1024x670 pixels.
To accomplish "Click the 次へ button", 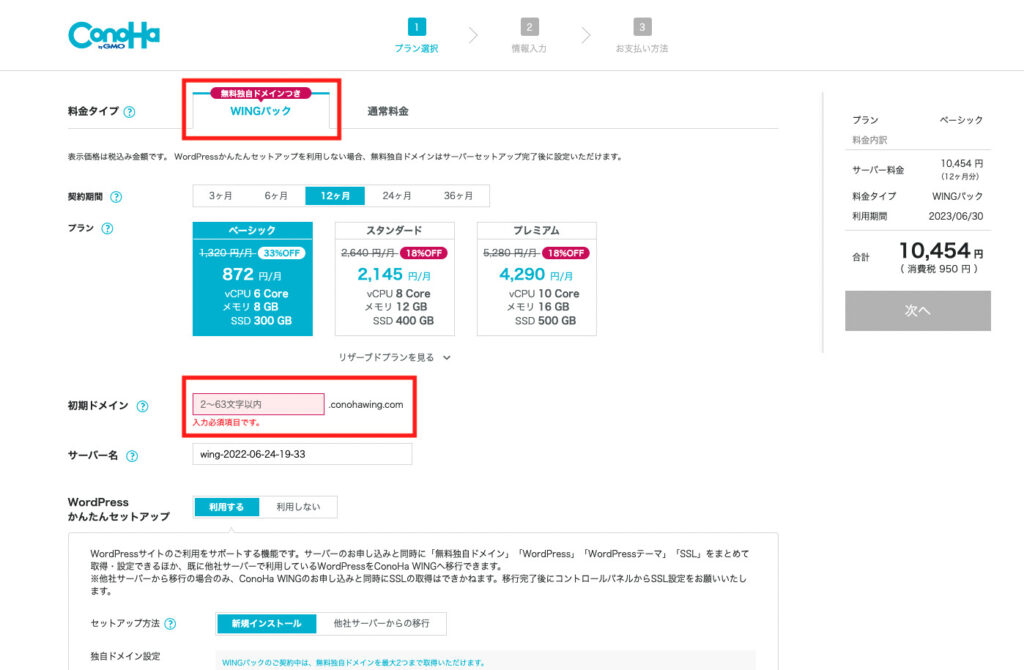I will (x=918, y=311).
